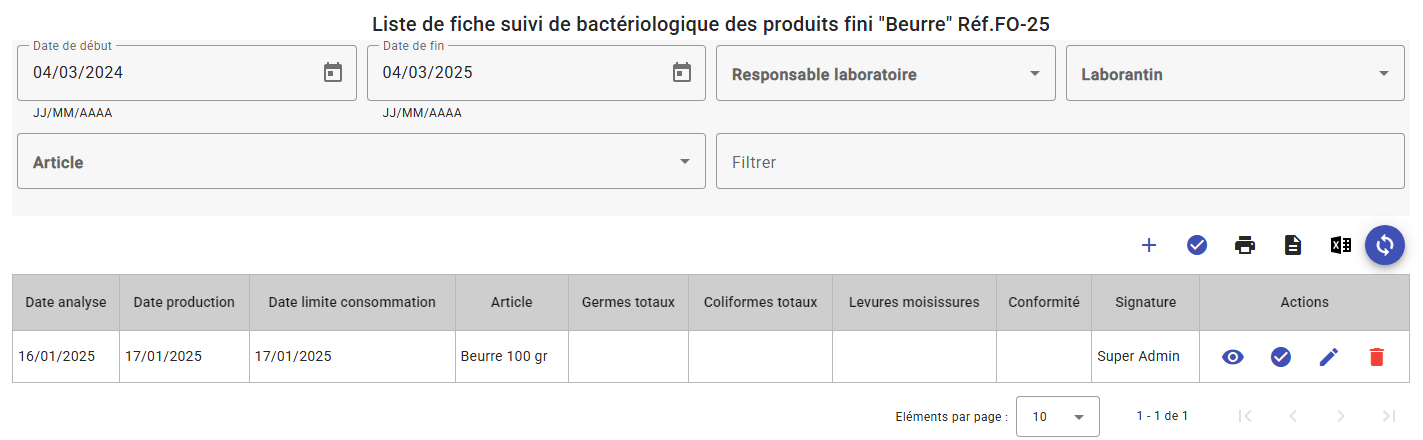Image resolution: width=1423 pixels, height=440 pixels.
Task: Refresh the list with the round sync button
Action: pyautogui.click(x=1385, y=245)
